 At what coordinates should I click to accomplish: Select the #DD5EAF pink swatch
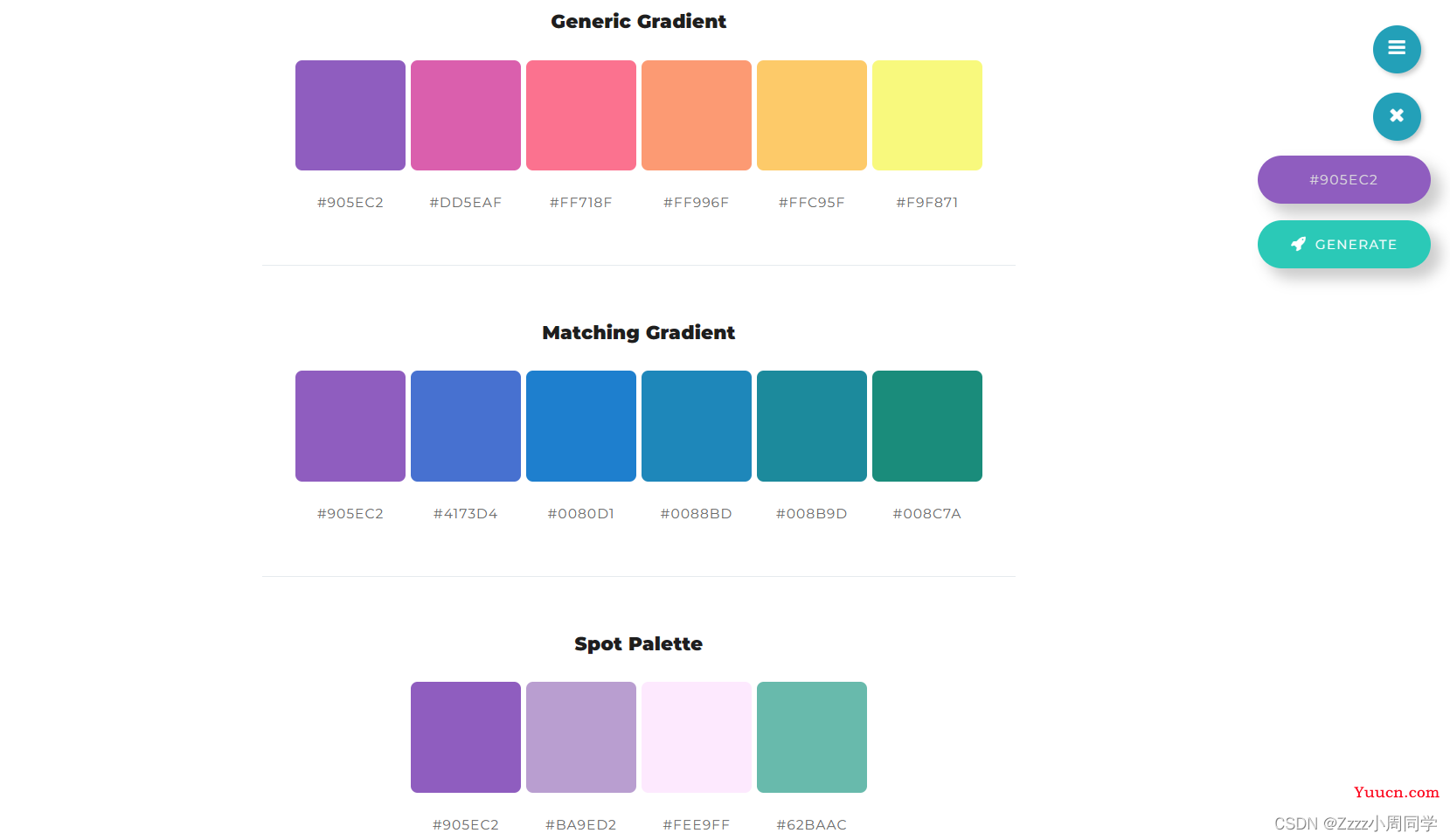(465, 115)
